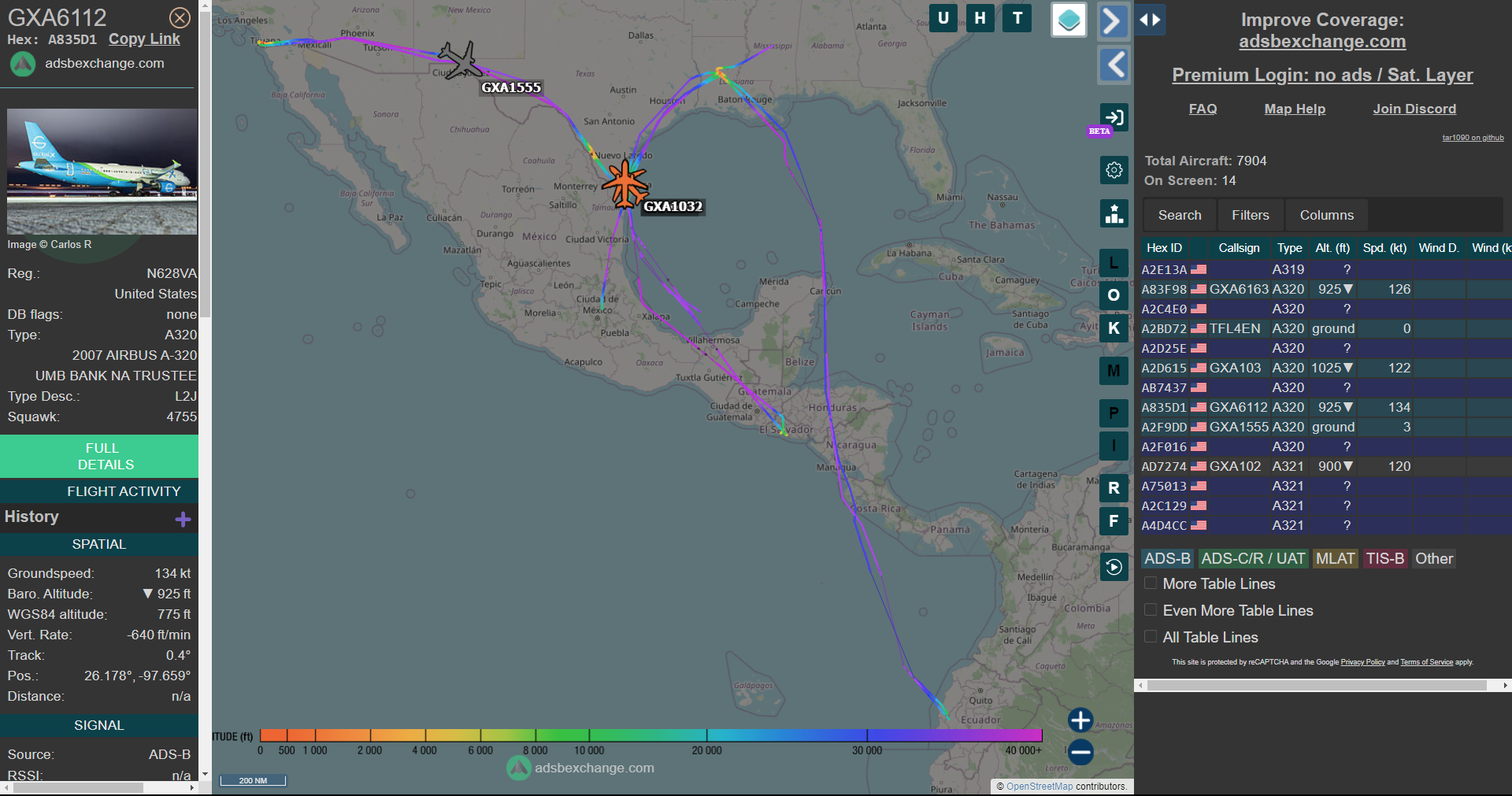The width and height of the screenshot is (1512, 796).
Task: Click the altitude color legend bar
Action: 650,735
